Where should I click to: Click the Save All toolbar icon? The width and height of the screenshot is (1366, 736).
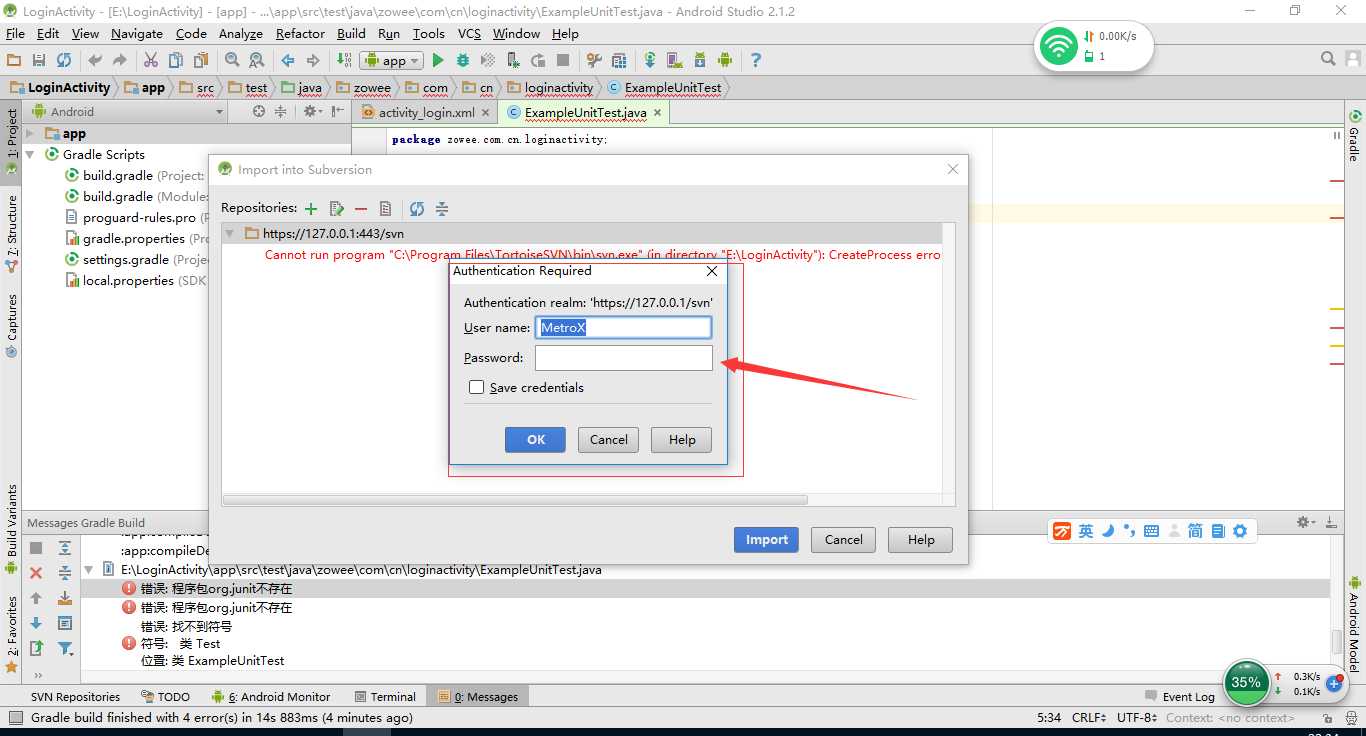click(39, 60)
